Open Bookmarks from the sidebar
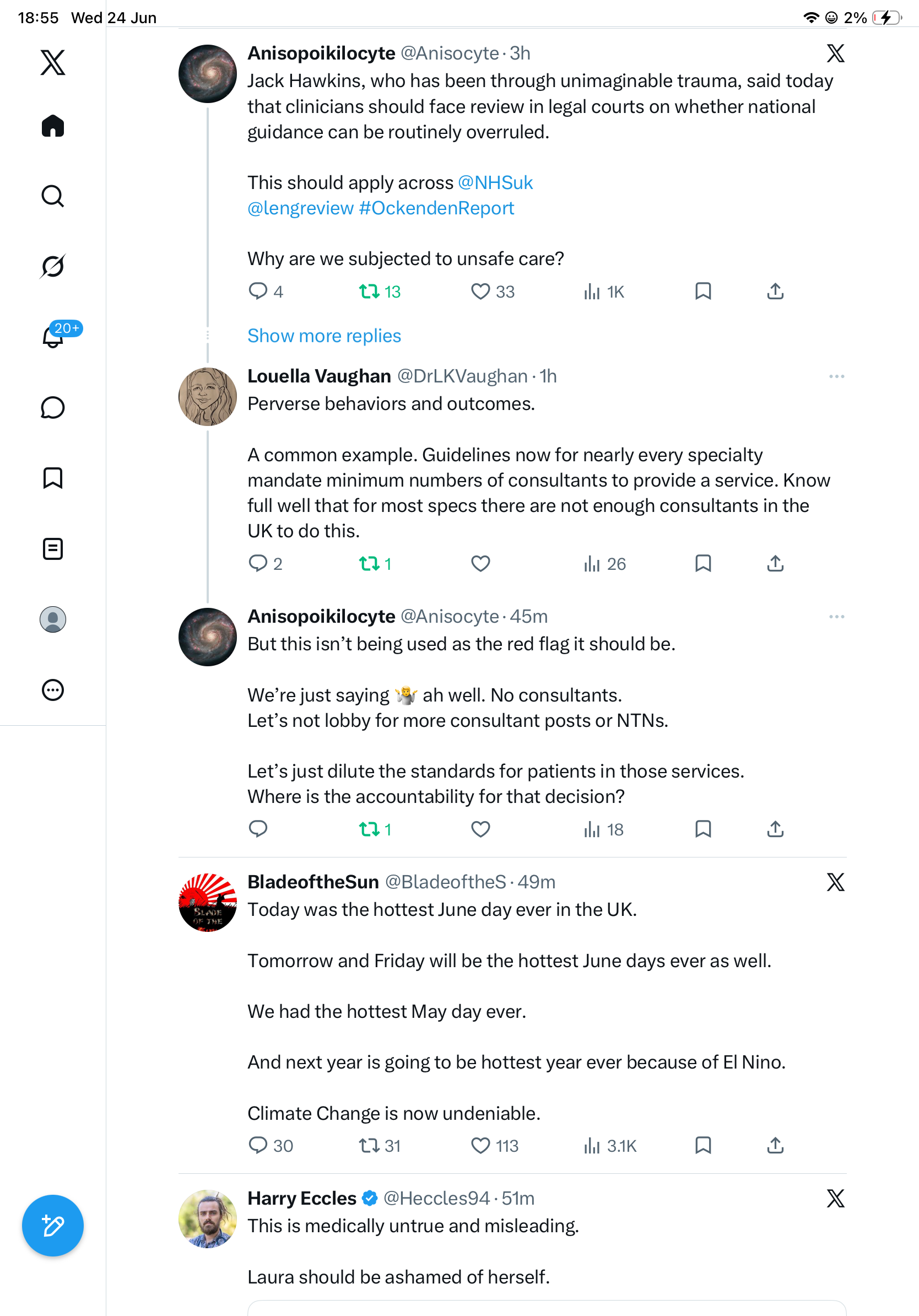 tap(53, 478)
